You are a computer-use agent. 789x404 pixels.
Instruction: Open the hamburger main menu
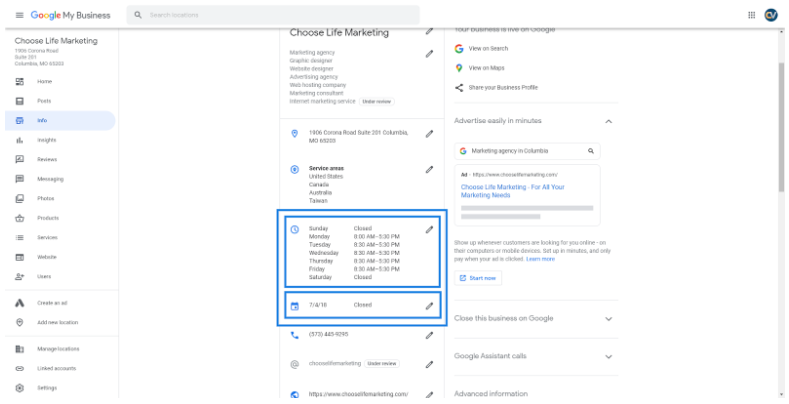point(20,15)
